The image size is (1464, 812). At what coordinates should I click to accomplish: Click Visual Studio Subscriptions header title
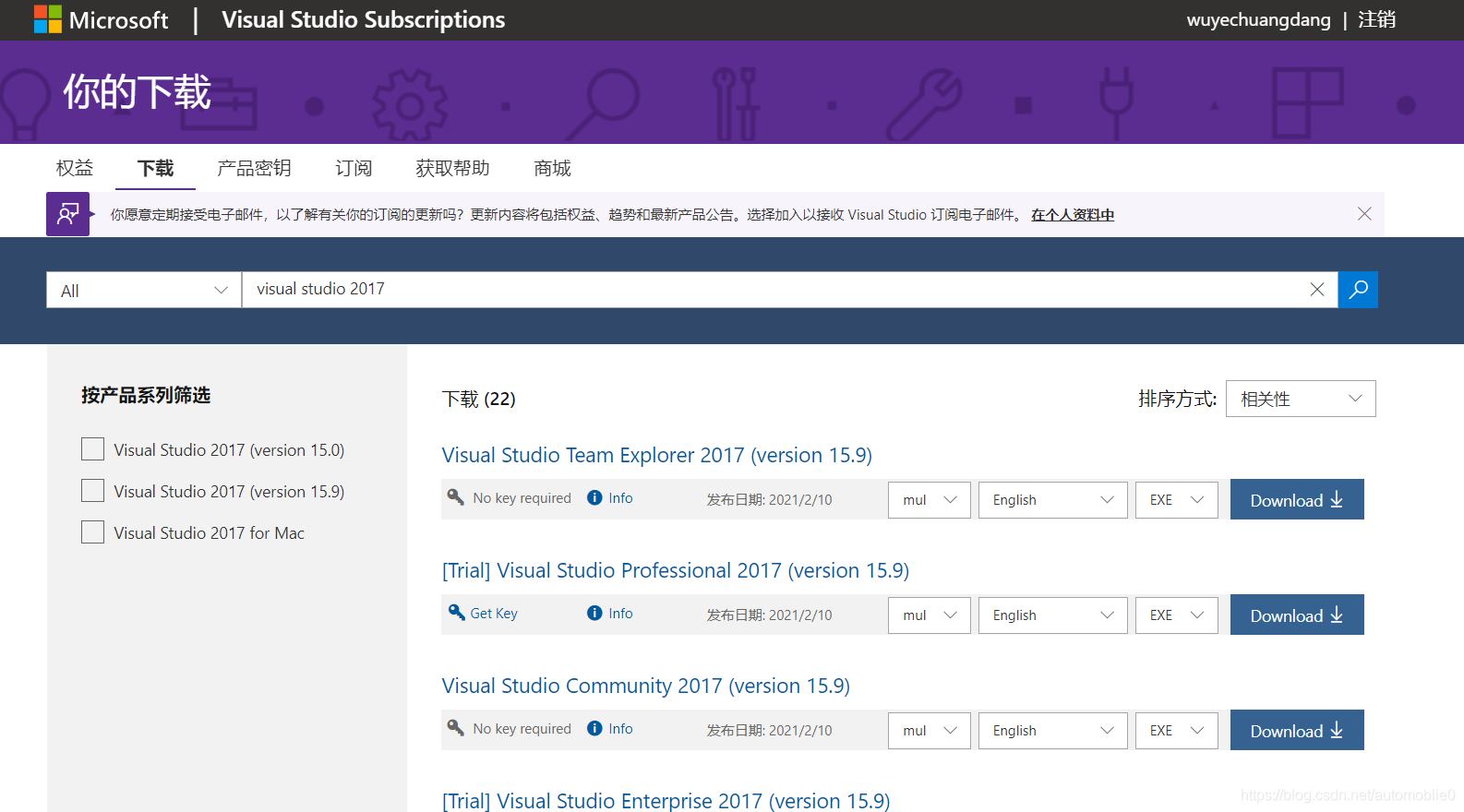[364, 19]
